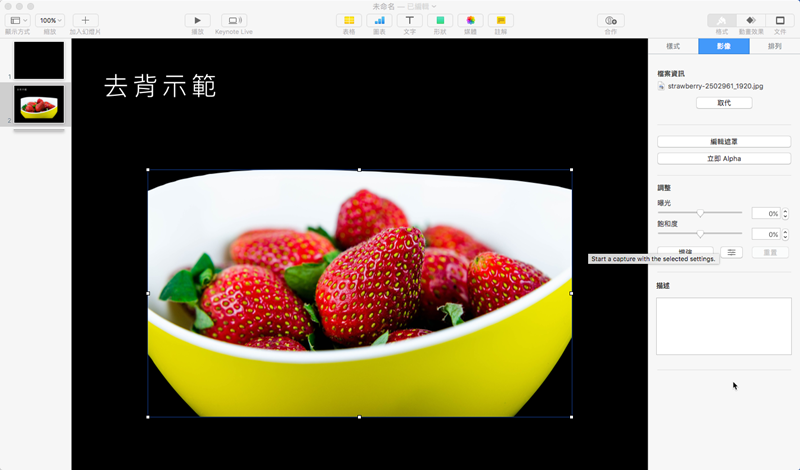Image resolution: width=800 pixels, height=470 pixels.
Task: Adjust the 曝光 exposure slider
Action: coord(700,213)
